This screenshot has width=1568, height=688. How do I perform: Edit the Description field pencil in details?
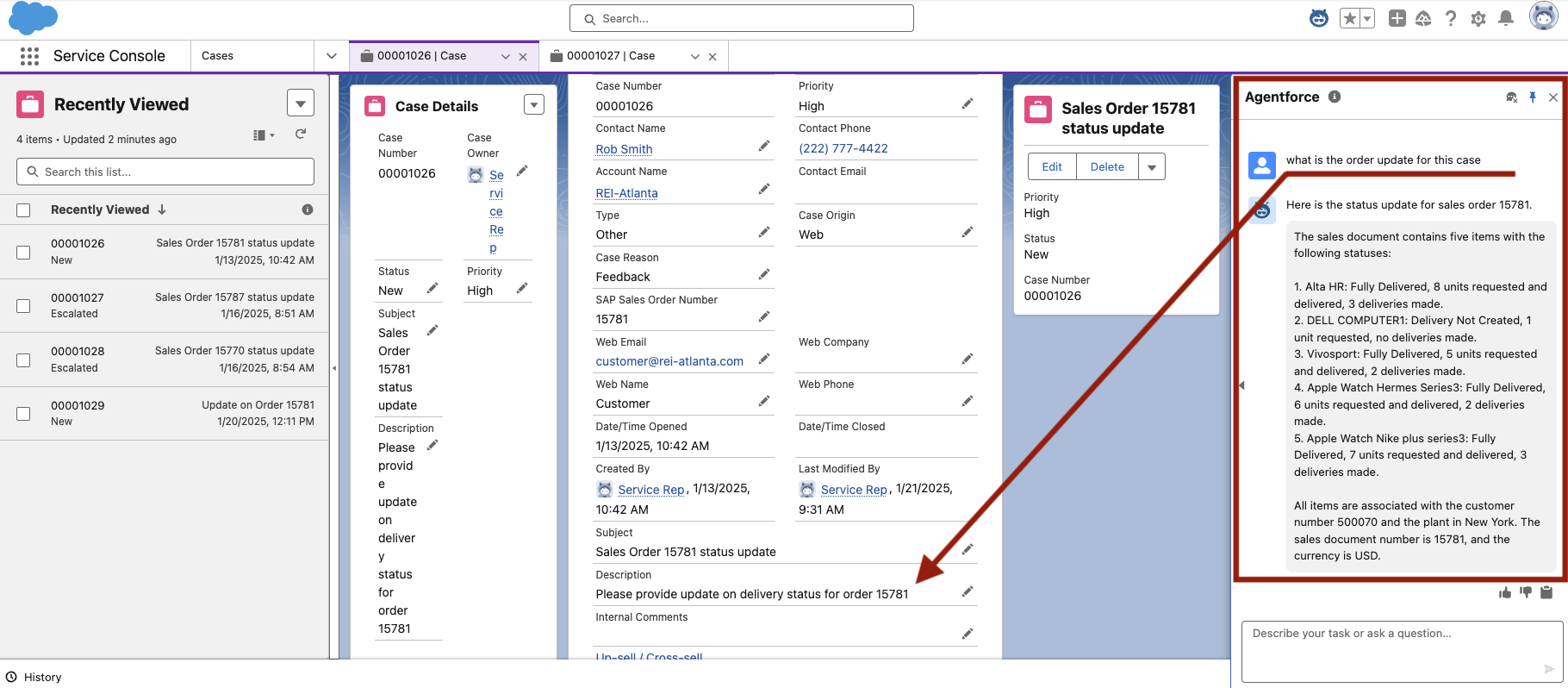tap(968, 591)
